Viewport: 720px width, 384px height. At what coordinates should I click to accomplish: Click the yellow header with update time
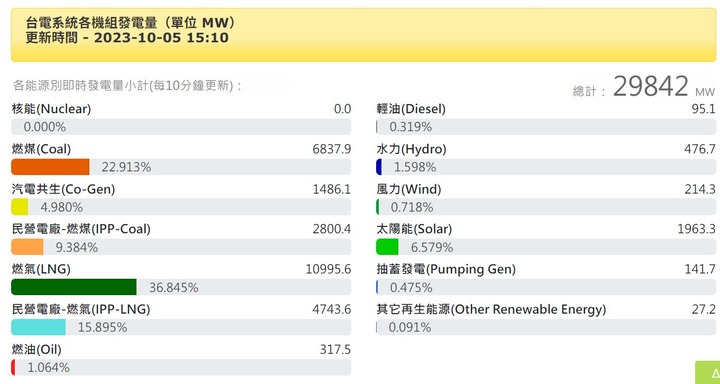pos(364,35)
